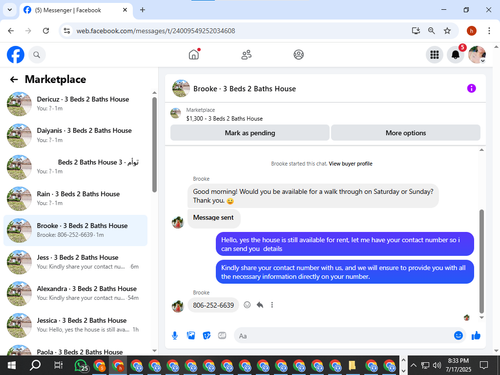Open the emoji picker in the message box
Viewport: 500px width, 375px height.
point(458,335)
